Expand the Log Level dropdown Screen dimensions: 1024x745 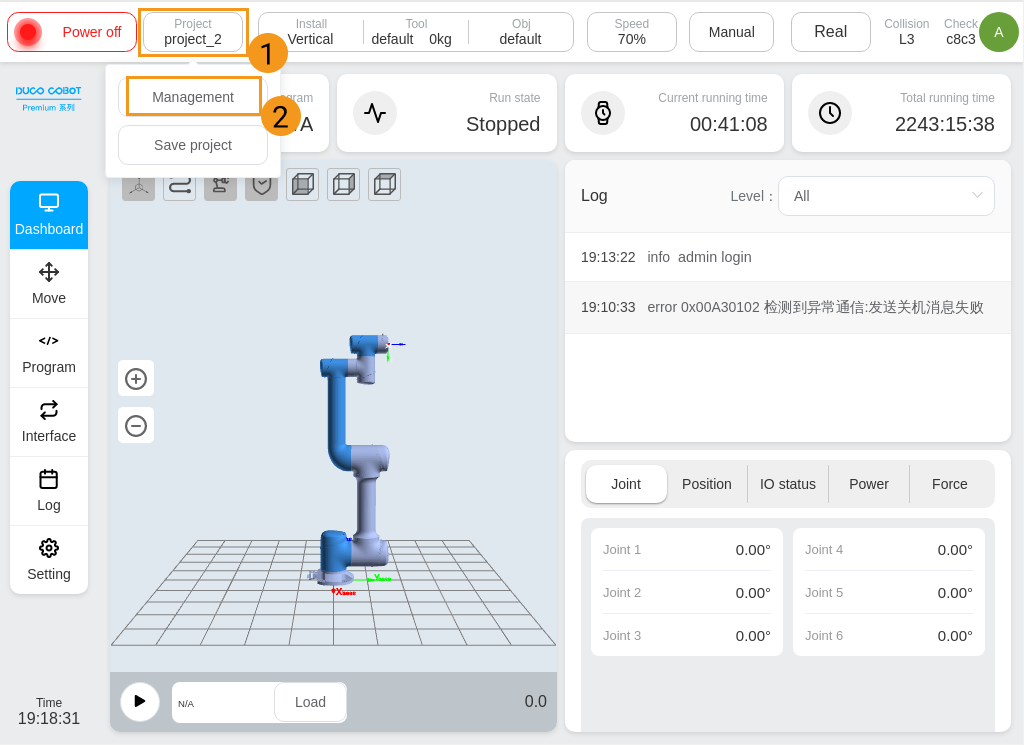coord(885,196)
